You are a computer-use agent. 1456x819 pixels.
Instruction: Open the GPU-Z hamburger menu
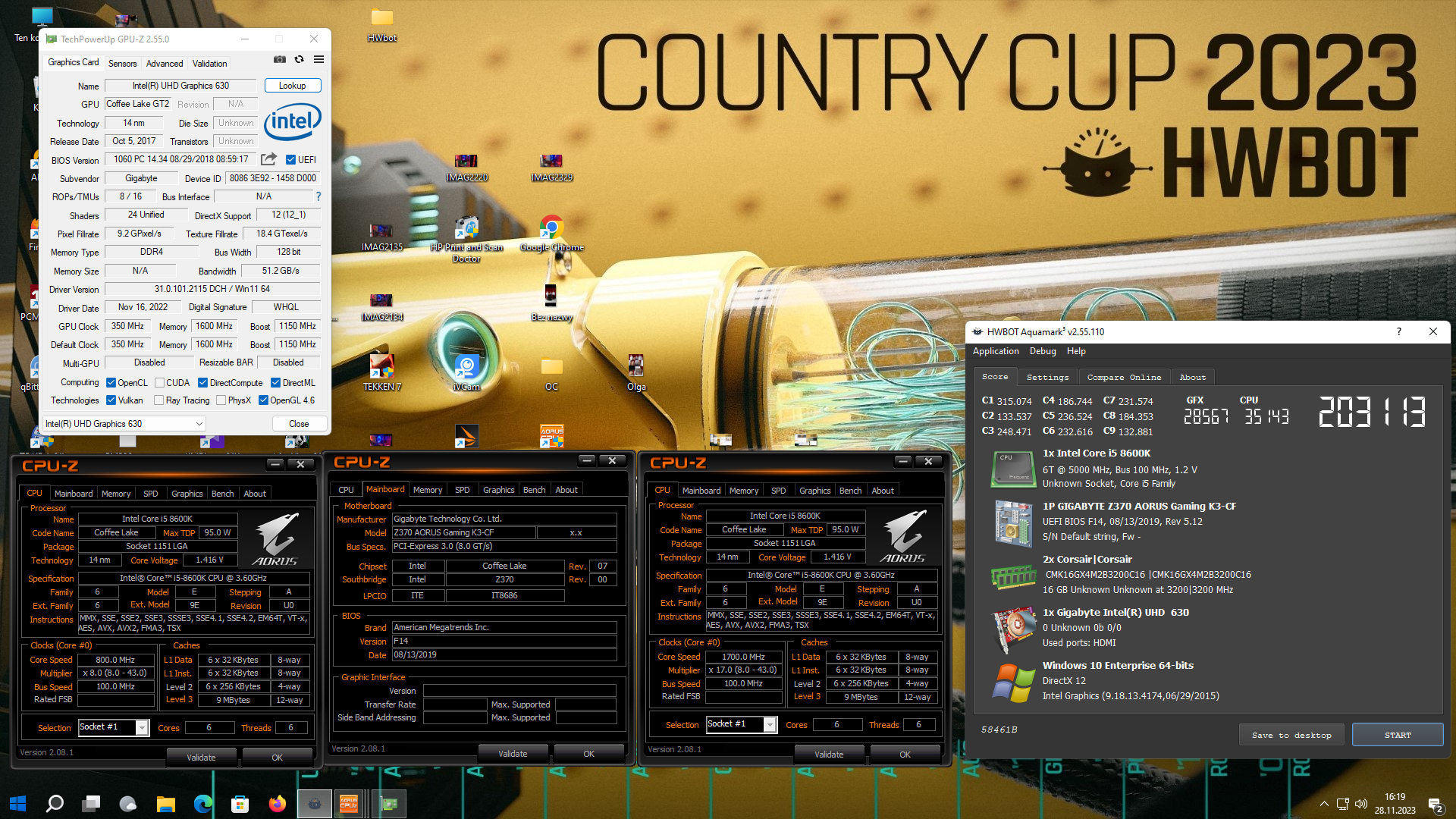(x=319, y=59)
